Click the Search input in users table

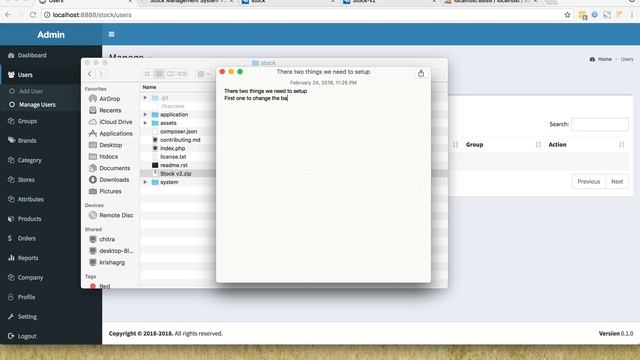click(600, 124)
